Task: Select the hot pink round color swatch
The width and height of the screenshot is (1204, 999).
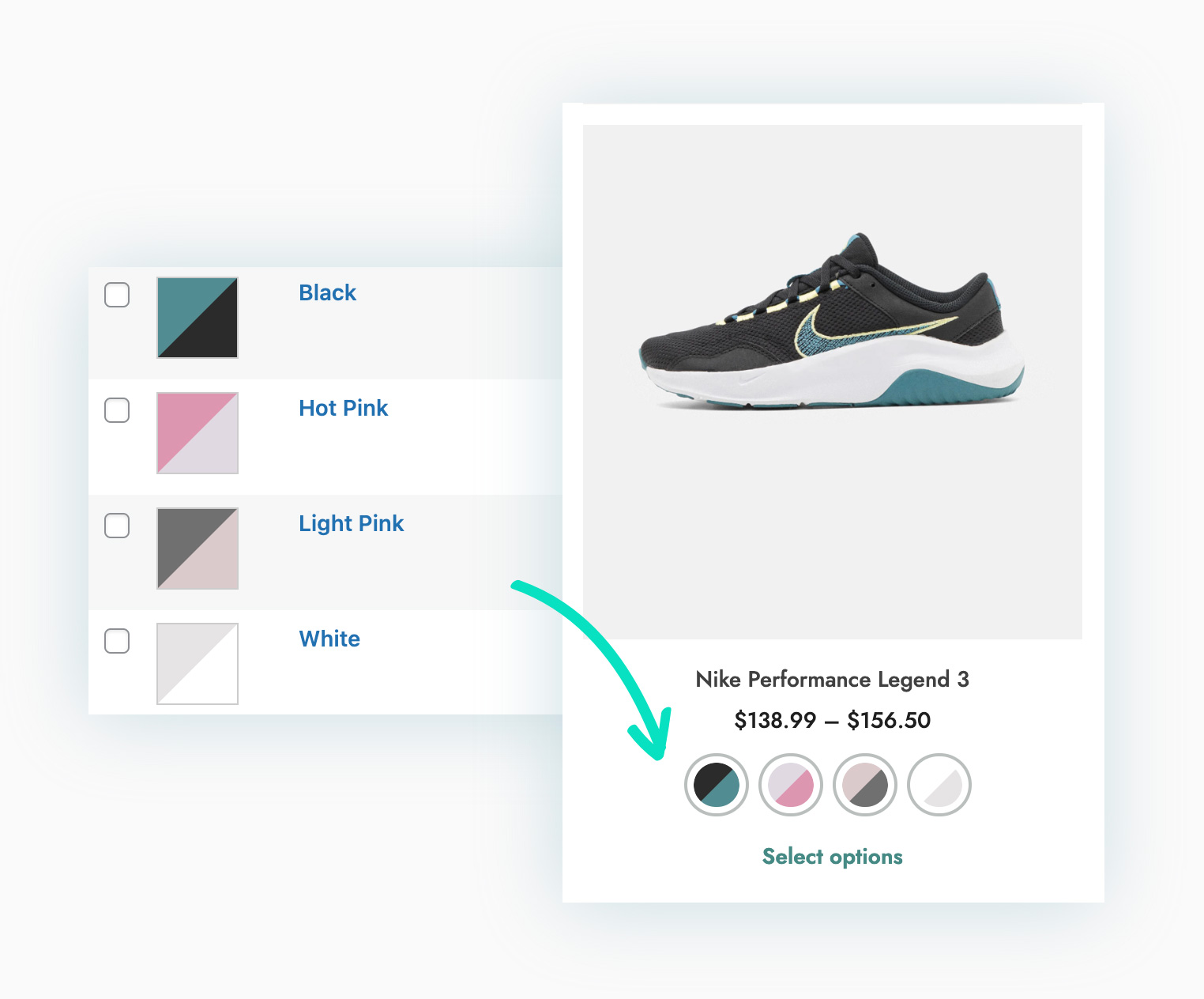Action: point(791,785)
